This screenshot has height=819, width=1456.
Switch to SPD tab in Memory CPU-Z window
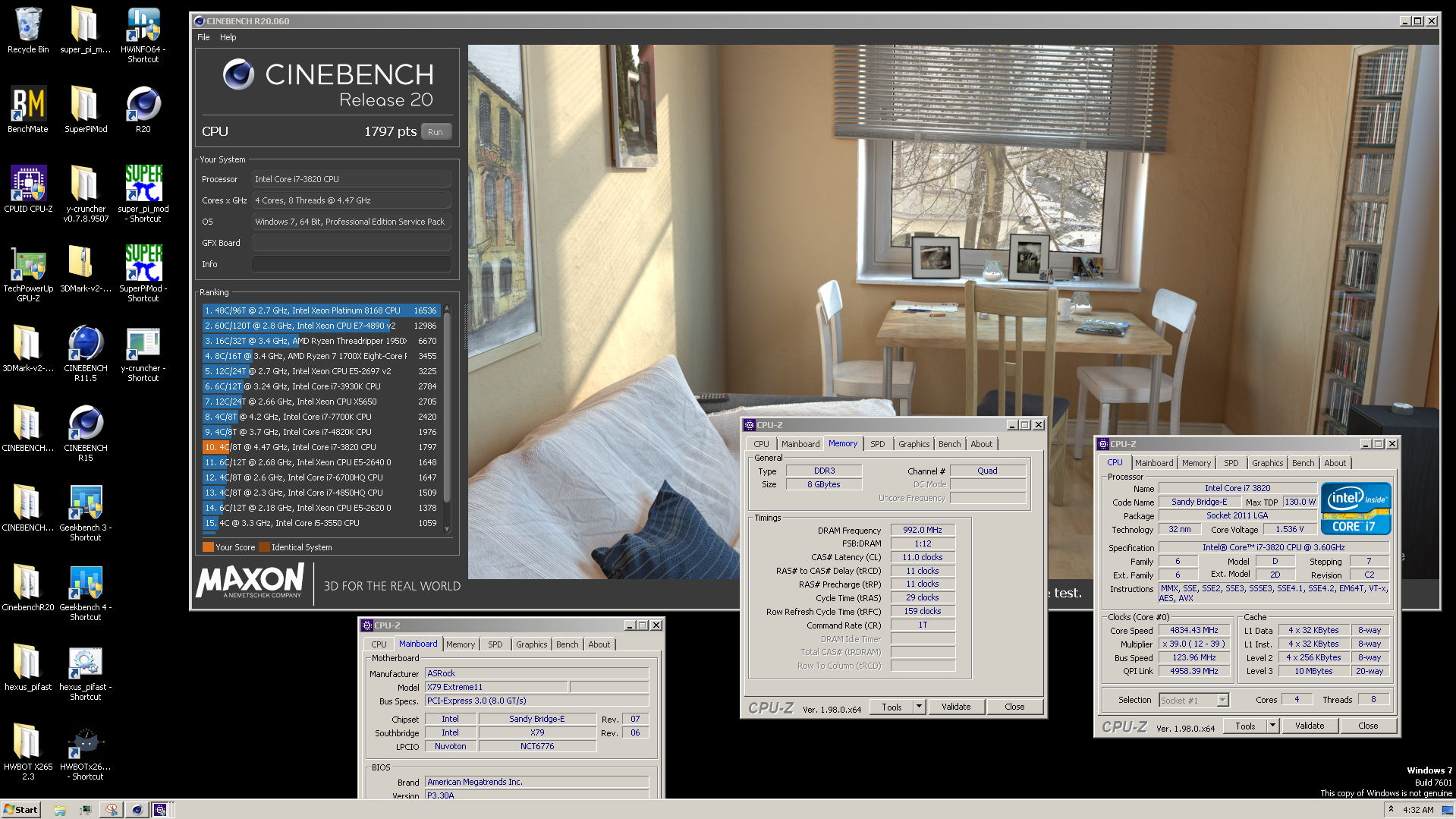(878, 444)
